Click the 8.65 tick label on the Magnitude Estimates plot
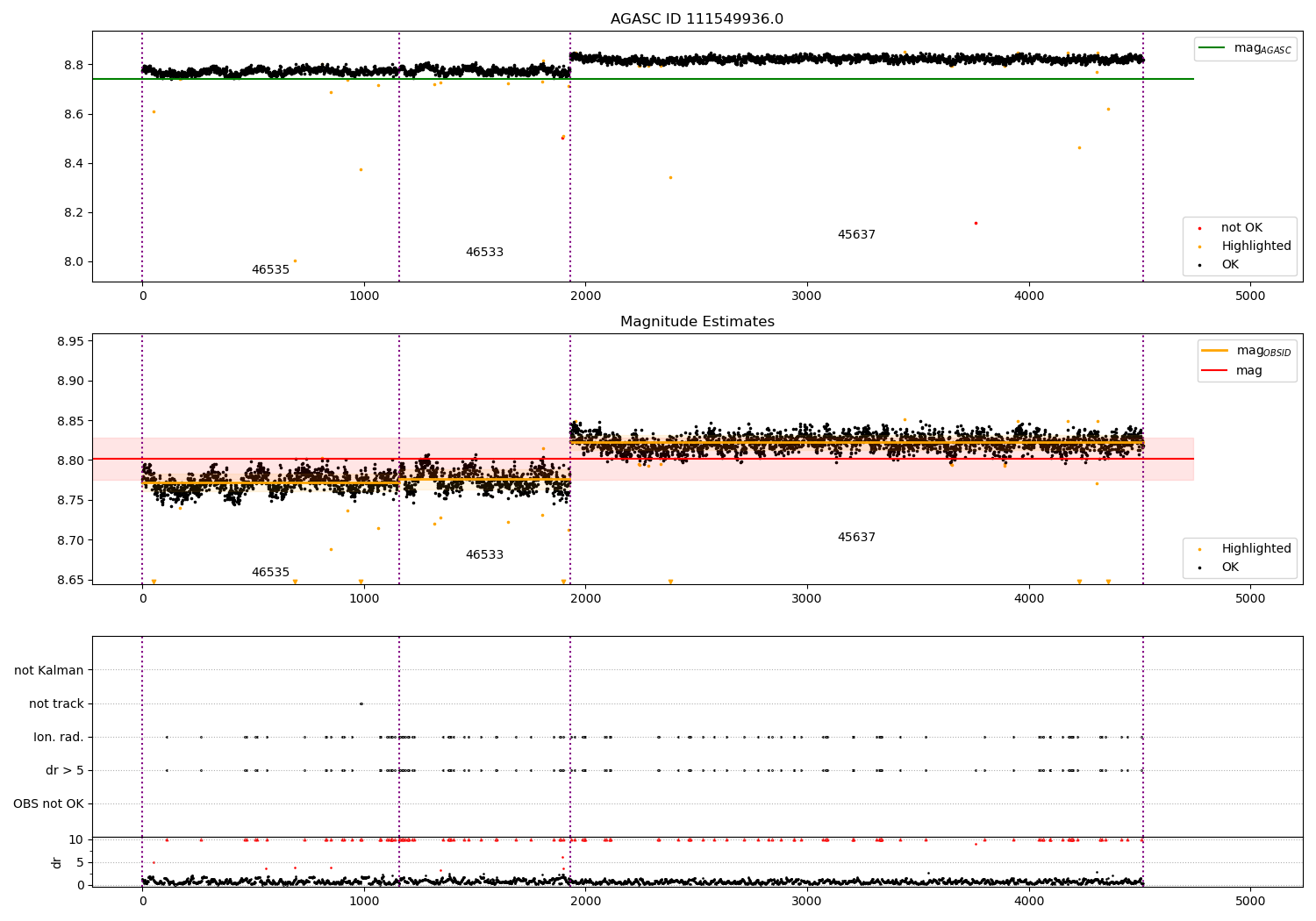 pos(70,581)
